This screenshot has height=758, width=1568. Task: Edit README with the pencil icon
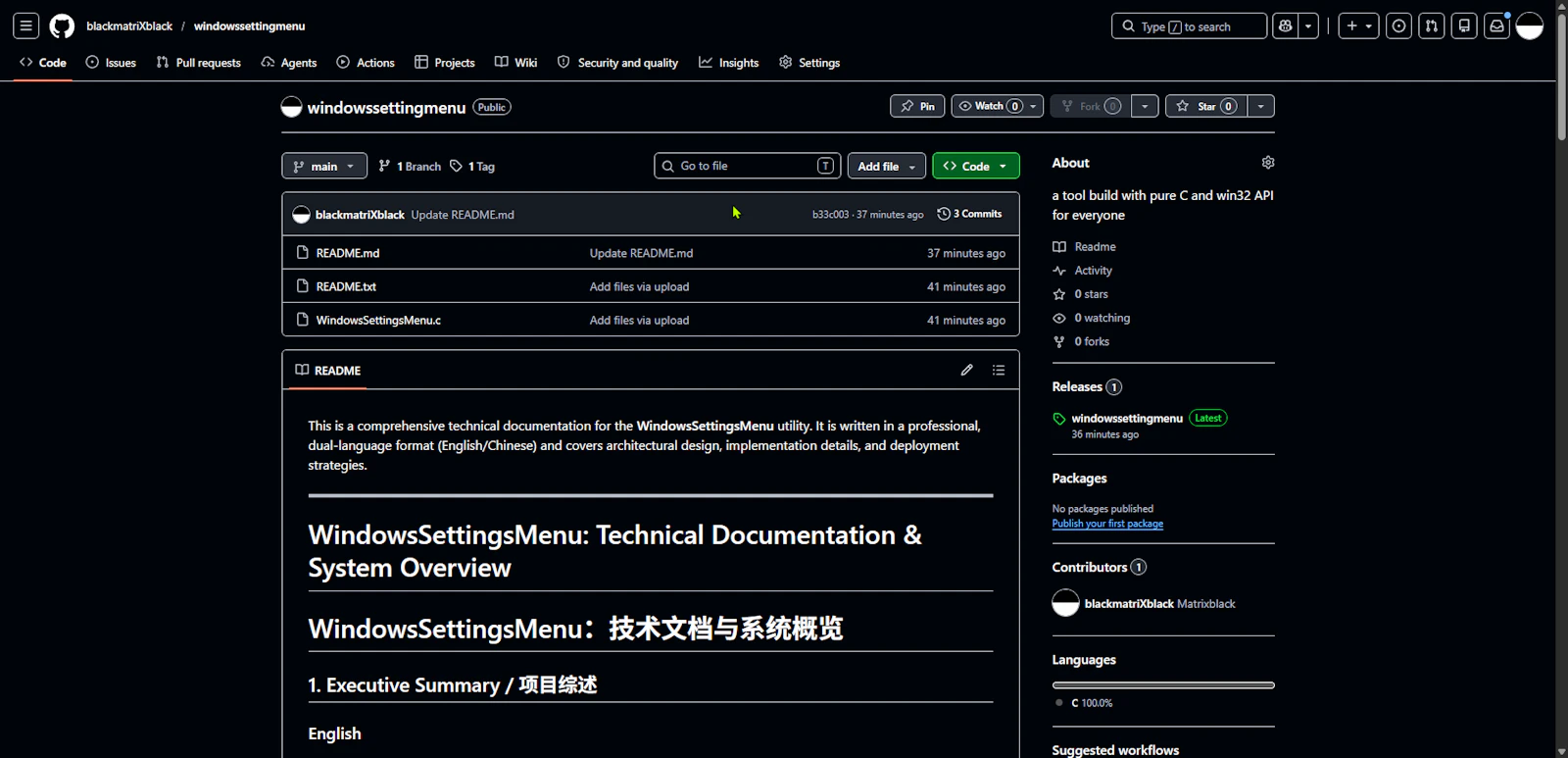tap(967, 370)
